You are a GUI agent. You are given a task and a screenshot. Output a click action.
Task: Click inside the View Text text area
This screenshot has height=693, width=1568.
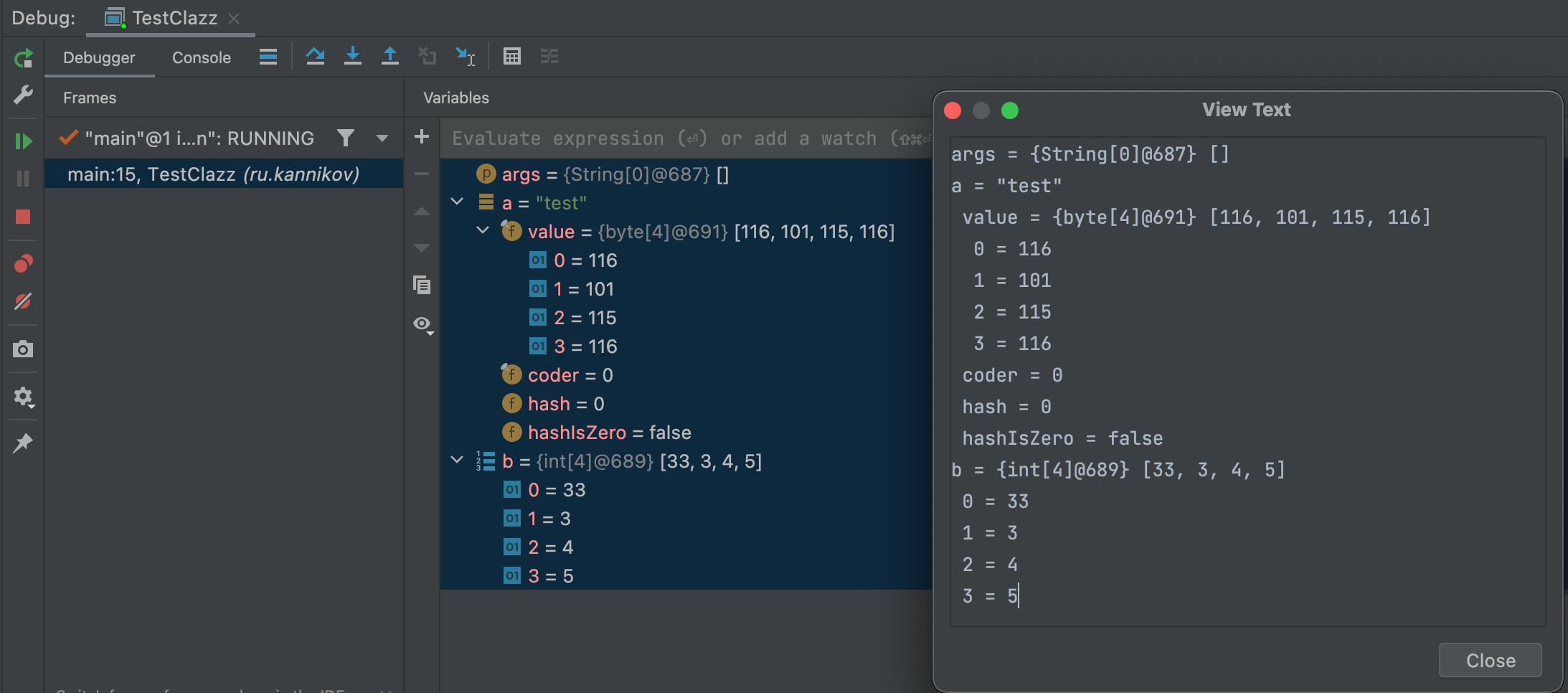pos(1247,382)
